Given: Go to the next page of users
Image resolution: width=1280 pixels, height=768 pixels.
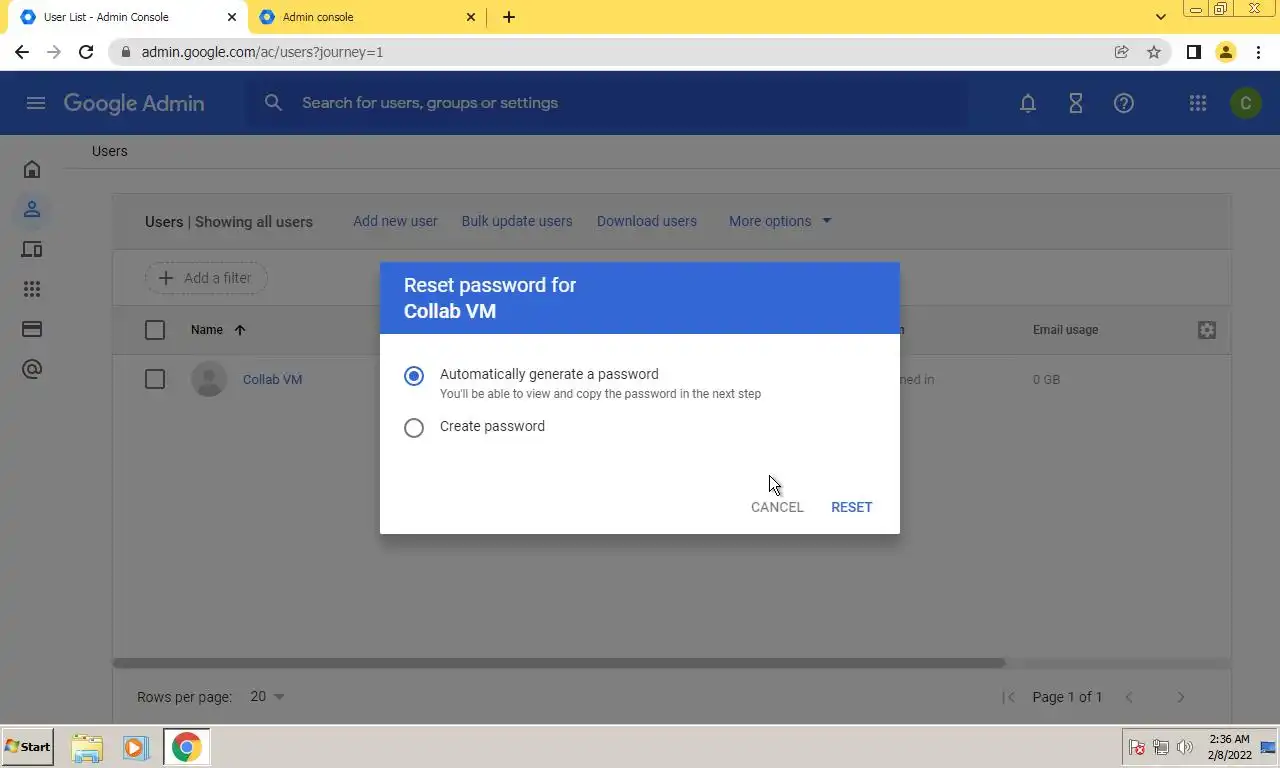Looking at the screenshot, I should tap(1181, 697).
